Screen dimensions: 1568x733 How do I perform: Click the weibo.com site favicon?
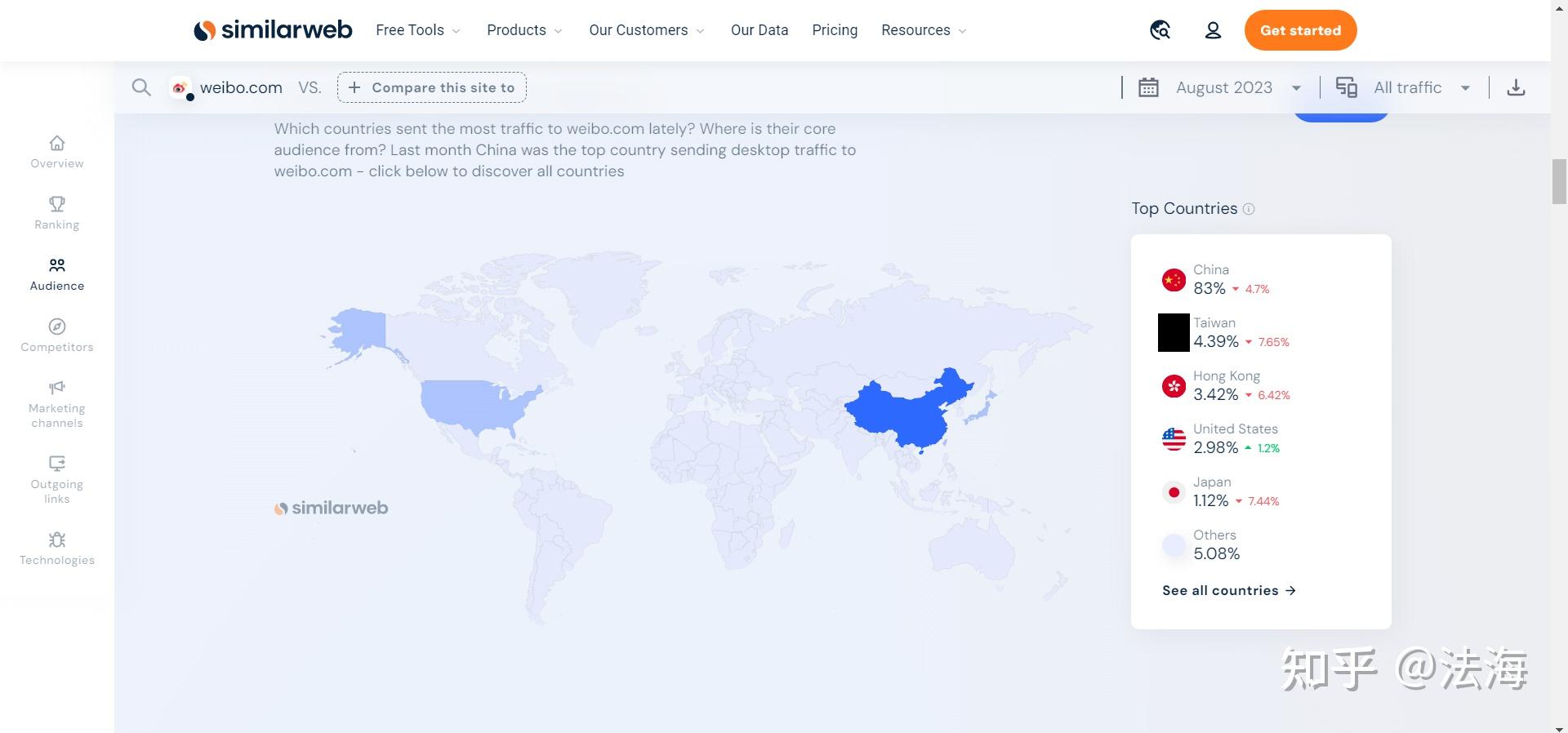coord(180,87)
